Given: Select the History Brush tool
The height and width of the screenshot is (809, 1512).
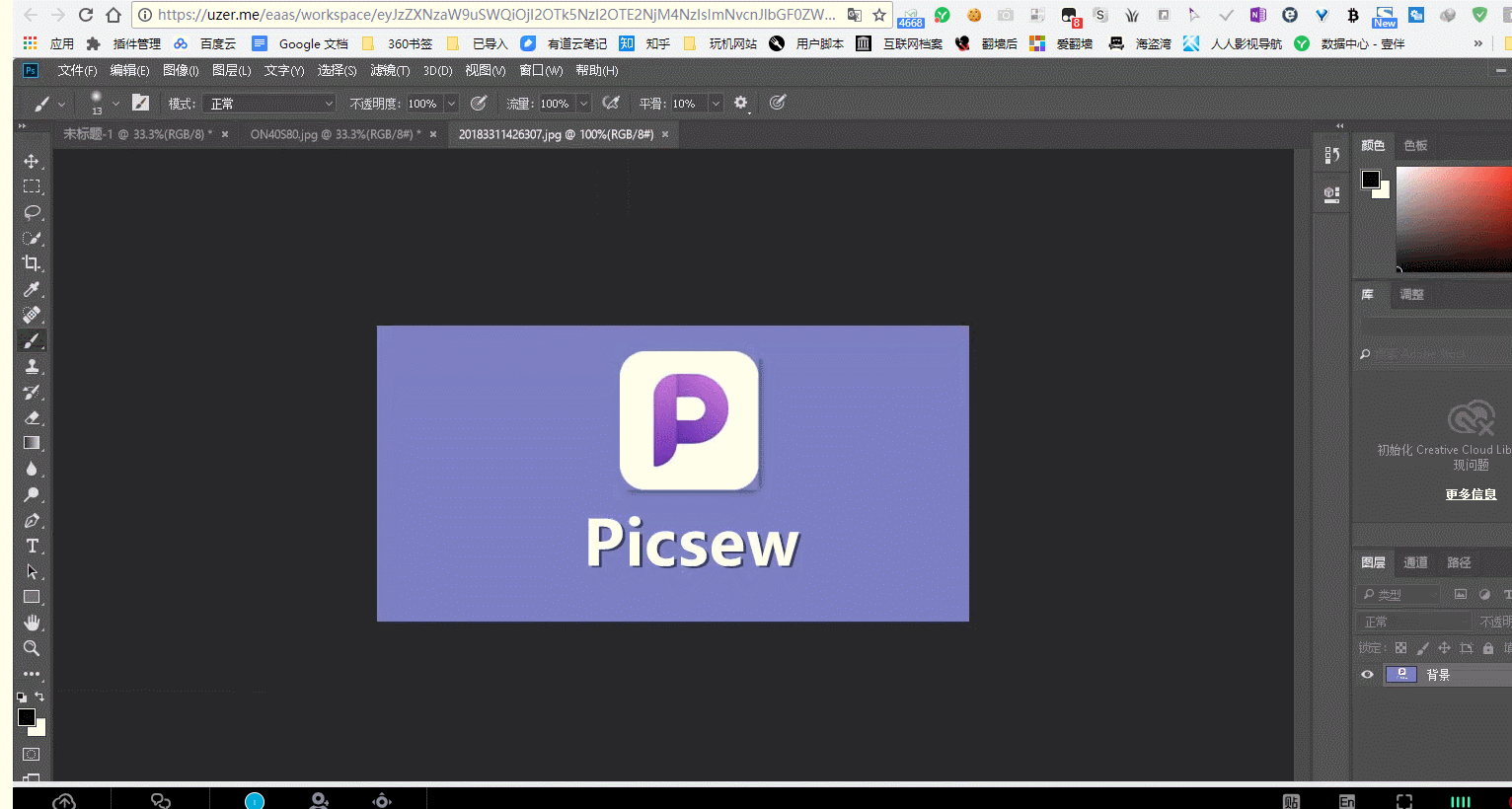Looking at the screenshot, I should pos(32,392).
